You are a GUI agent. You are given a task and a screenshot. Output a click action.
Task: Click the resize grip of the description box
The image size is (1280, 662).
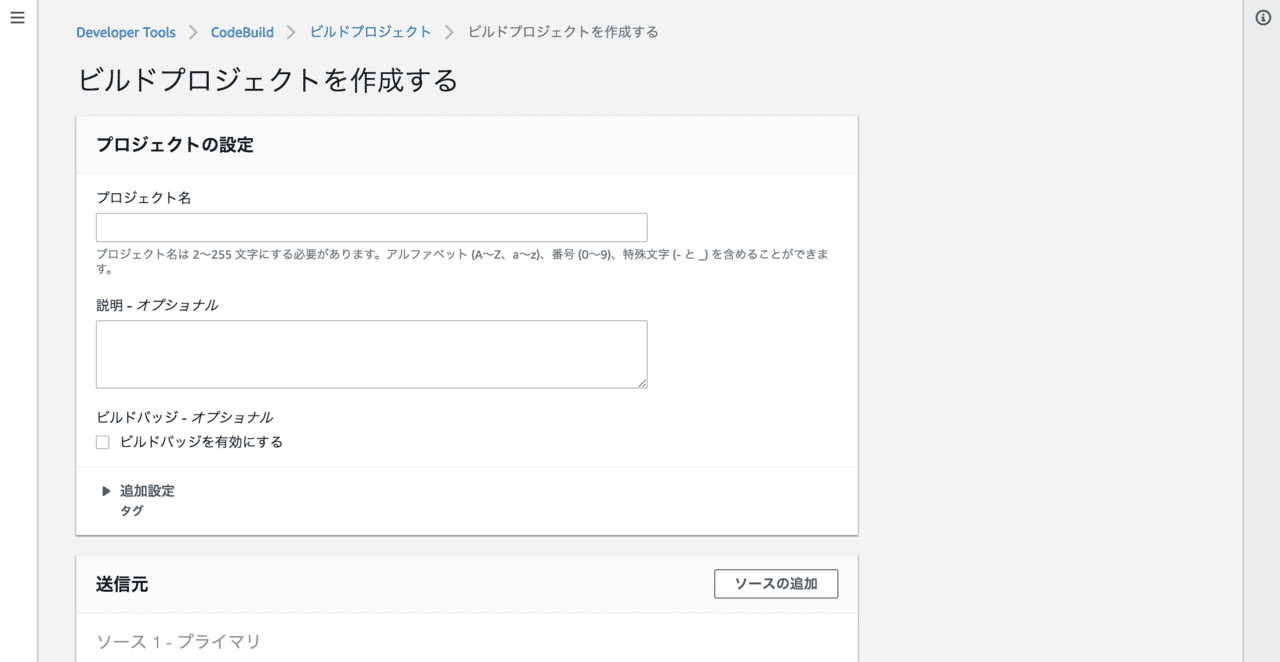(x=643, y=384)
